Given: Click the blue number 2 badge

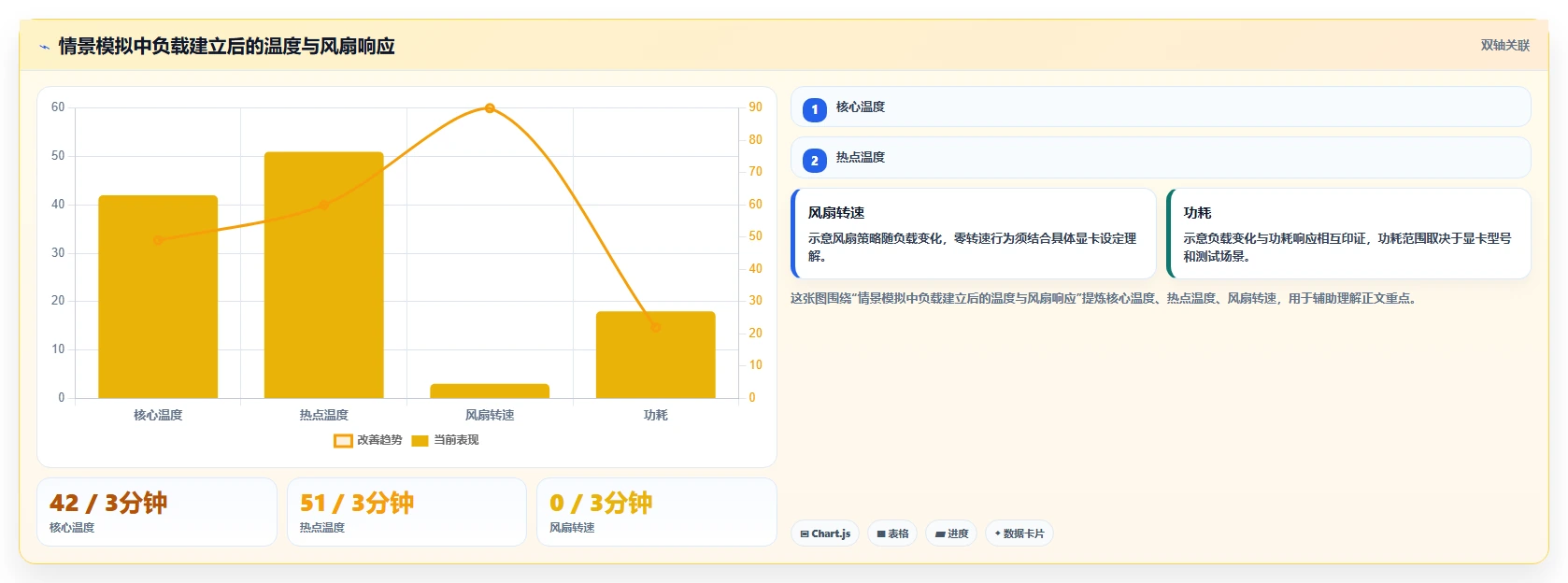Looking at the screenshot, I should (815, 161).
